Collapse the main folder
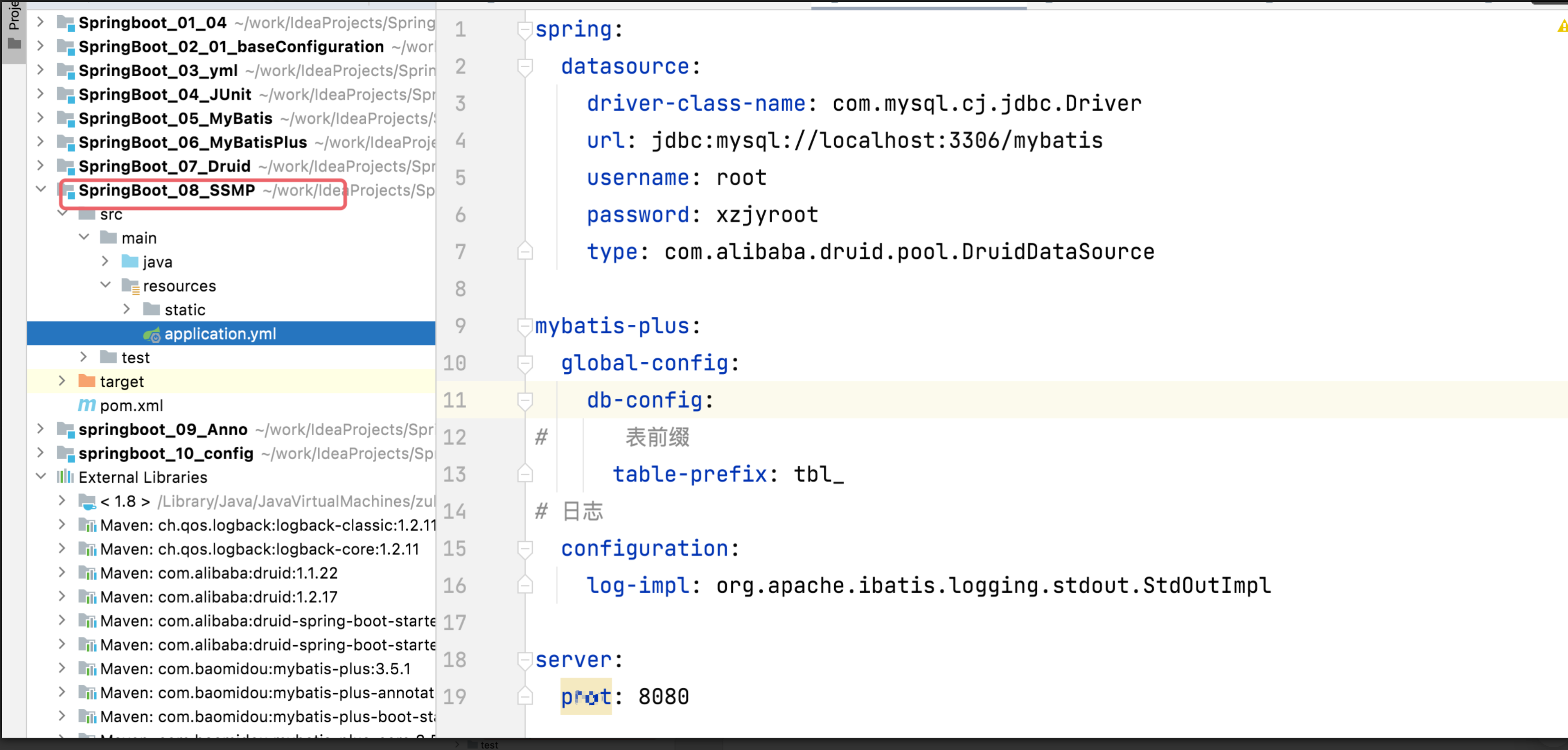Viewport: 1568px width, 750px height. (x=83, y=237)
